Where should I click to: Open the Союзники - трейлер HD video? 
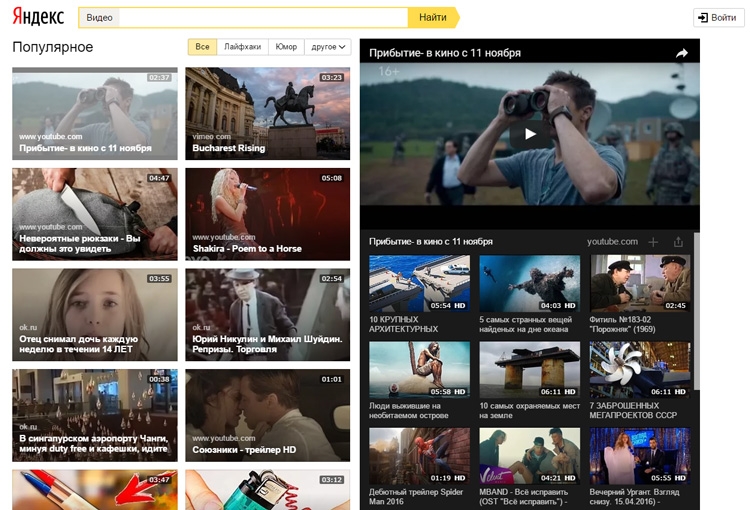[x=267, y=415]
